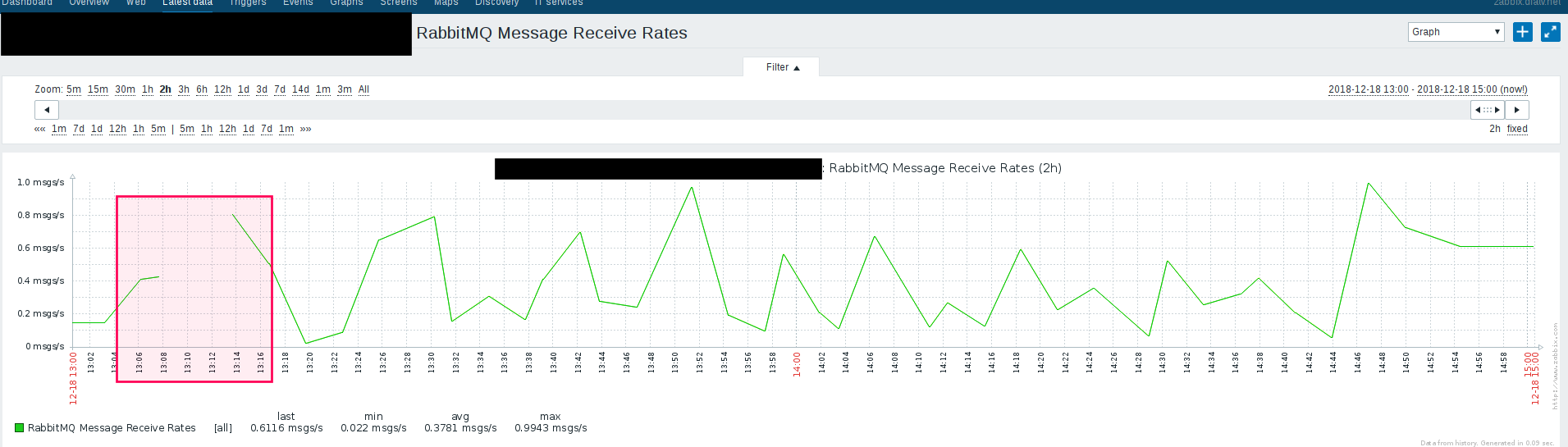Open Maps menu
Image resolution: width=1568 pixels, height=447 pixels.
(446, 3)
